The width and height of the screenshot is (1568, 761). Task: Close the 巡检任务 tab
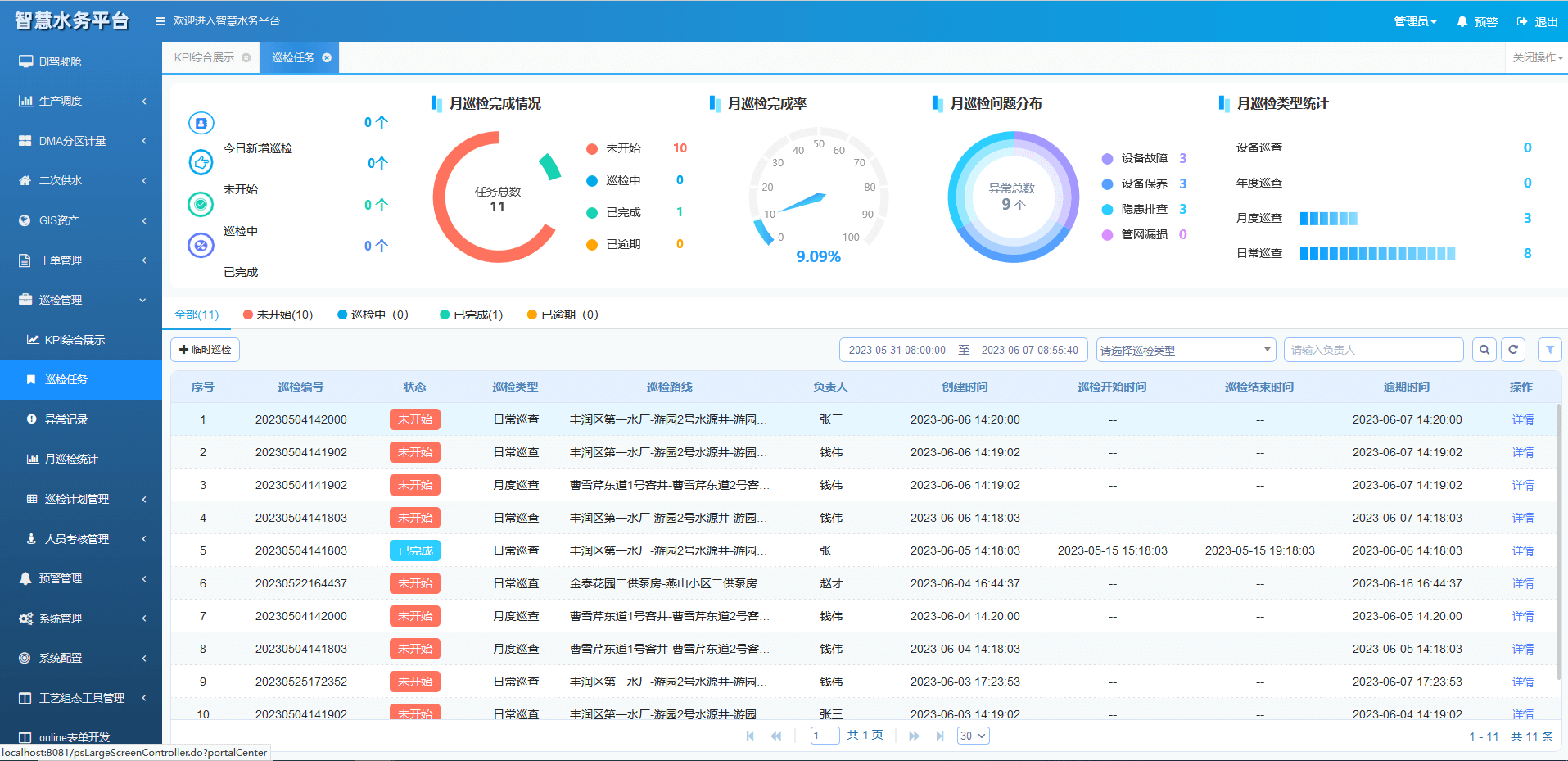point(327,57)
